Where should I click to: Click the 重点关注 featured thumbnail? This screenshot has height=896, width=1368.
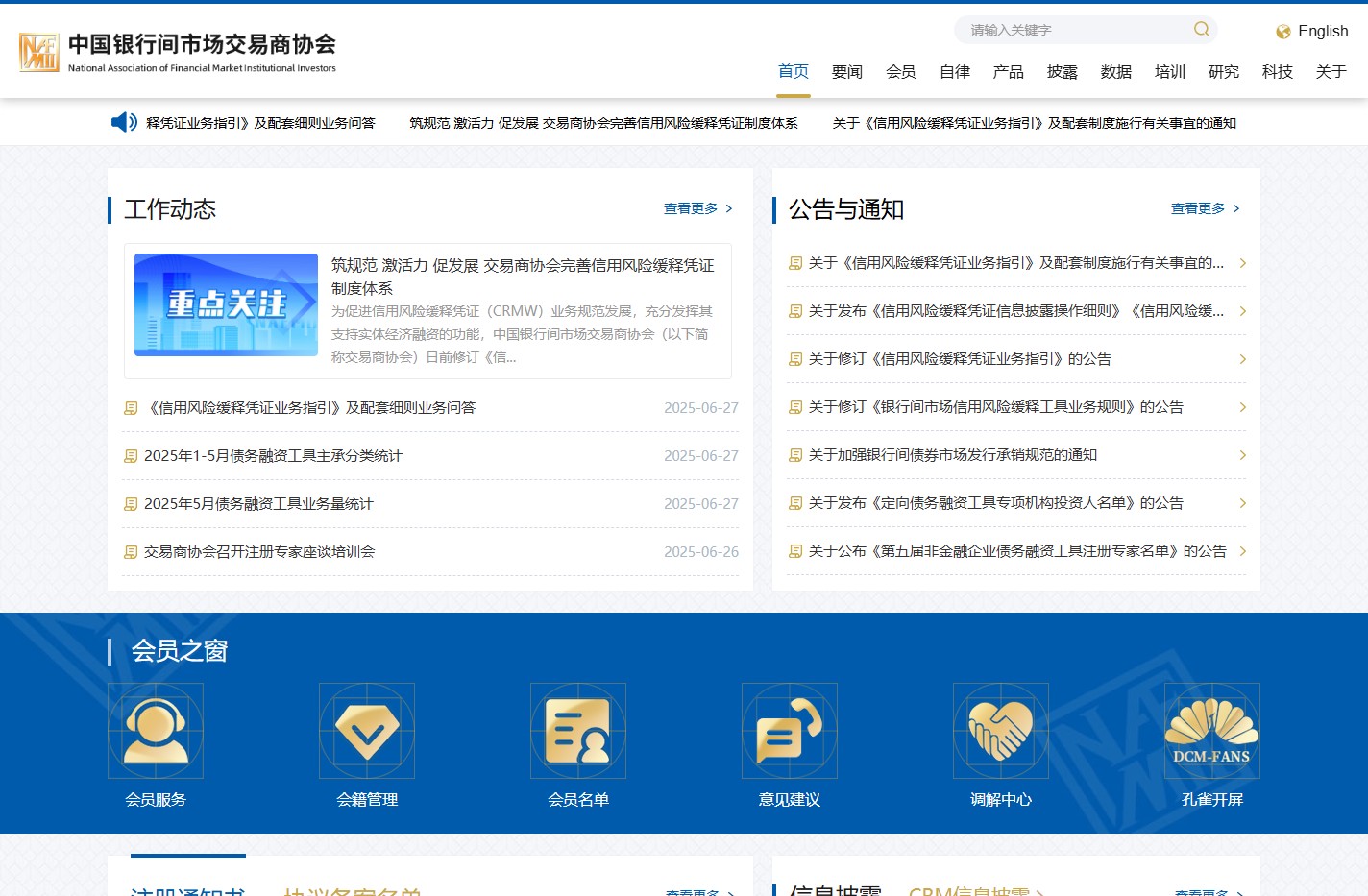point(226,304)
